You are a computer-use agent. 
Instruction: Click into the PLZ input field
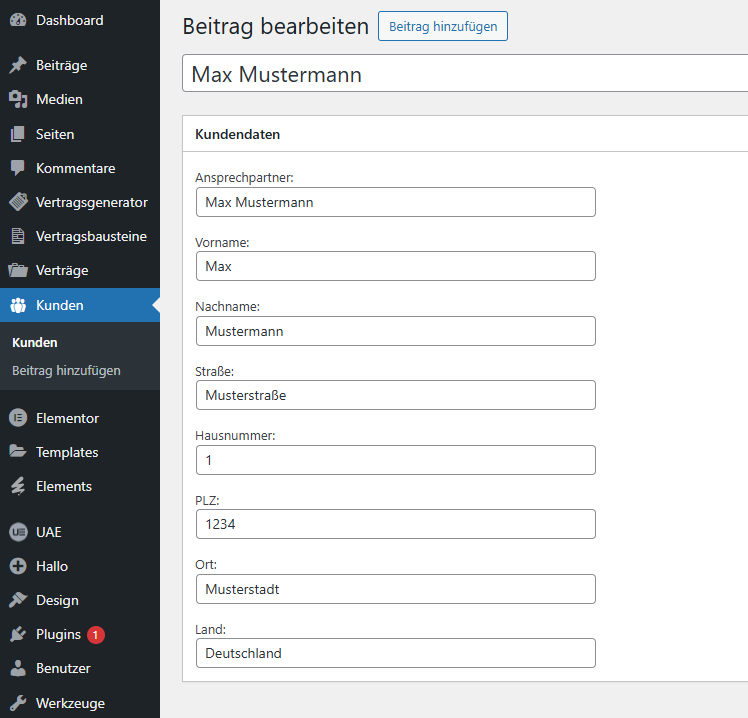point(395,524)
